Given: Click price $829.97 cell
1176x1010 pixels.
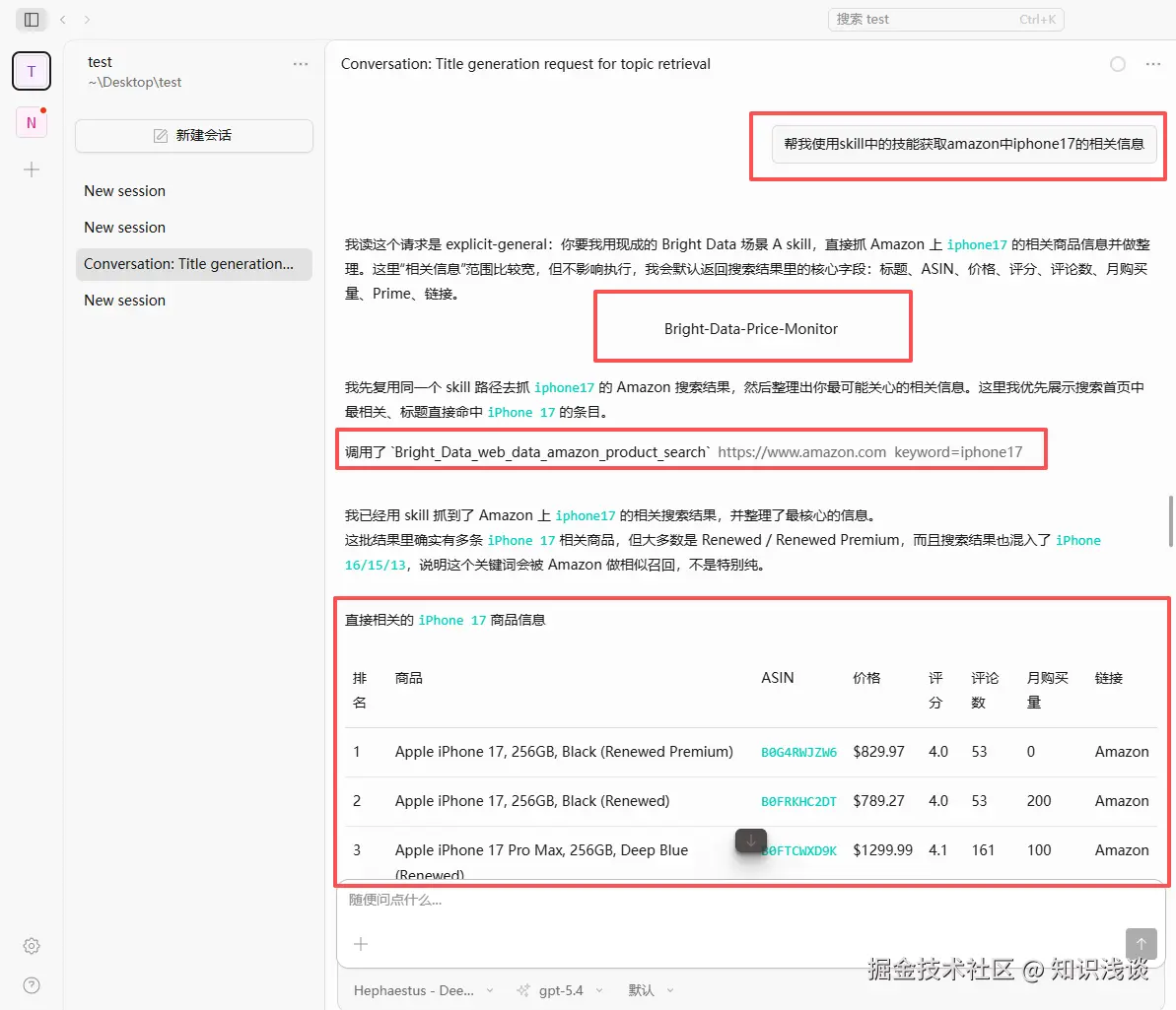Looking at the screenshot, I should (x=878, y=751).
